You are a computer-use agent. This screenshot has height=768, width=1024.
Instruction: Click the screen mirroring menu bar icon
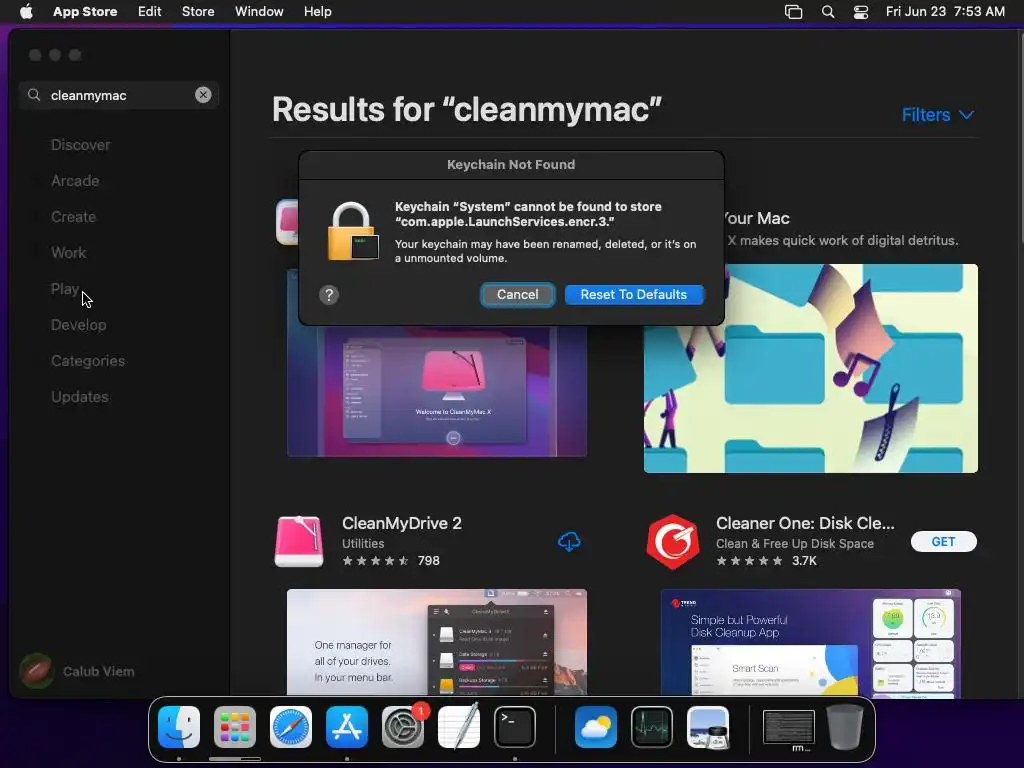[x=793, y=12]
